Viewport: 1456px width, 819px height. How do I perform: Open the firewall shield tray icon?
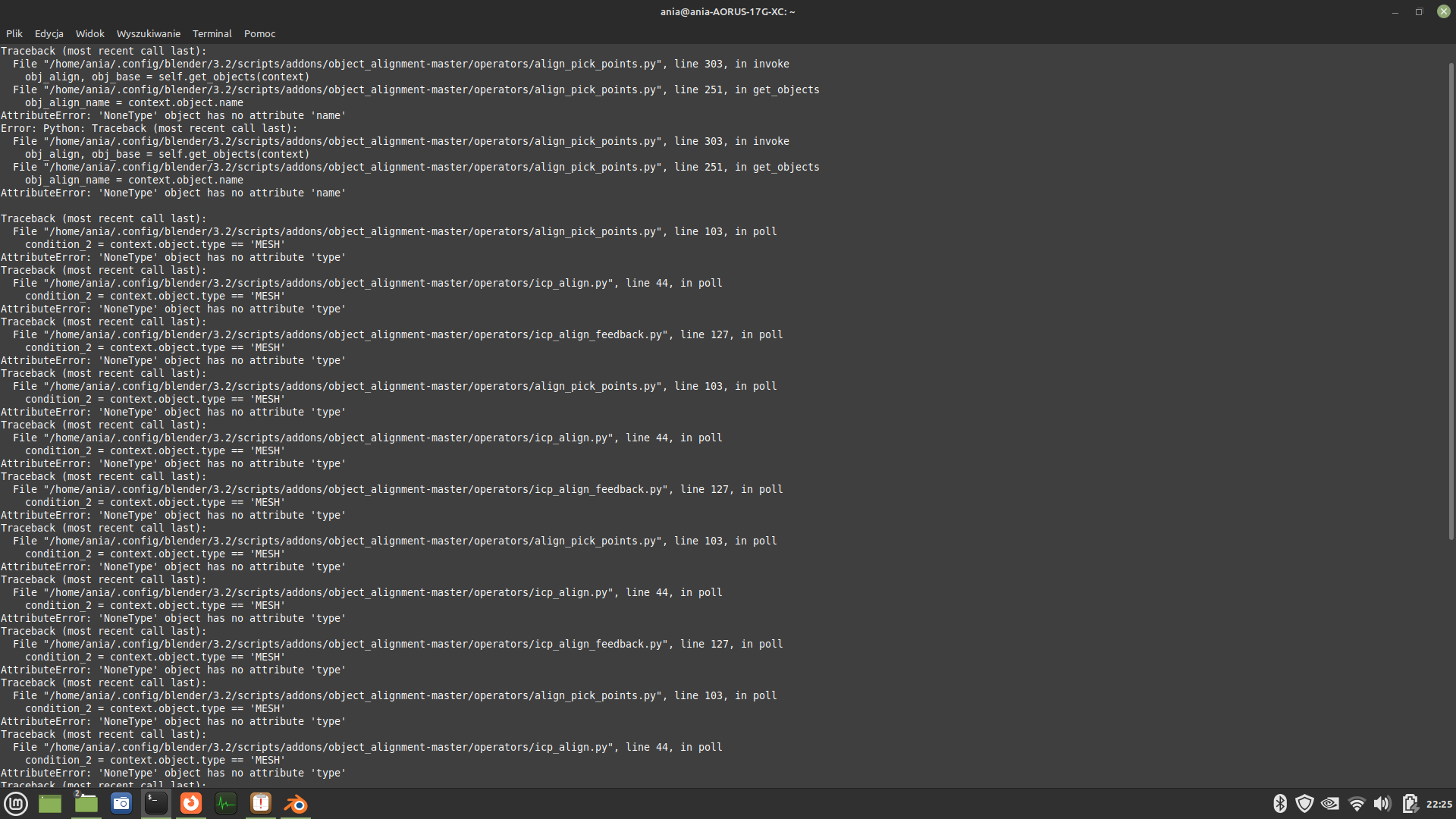pos(1305,803)
